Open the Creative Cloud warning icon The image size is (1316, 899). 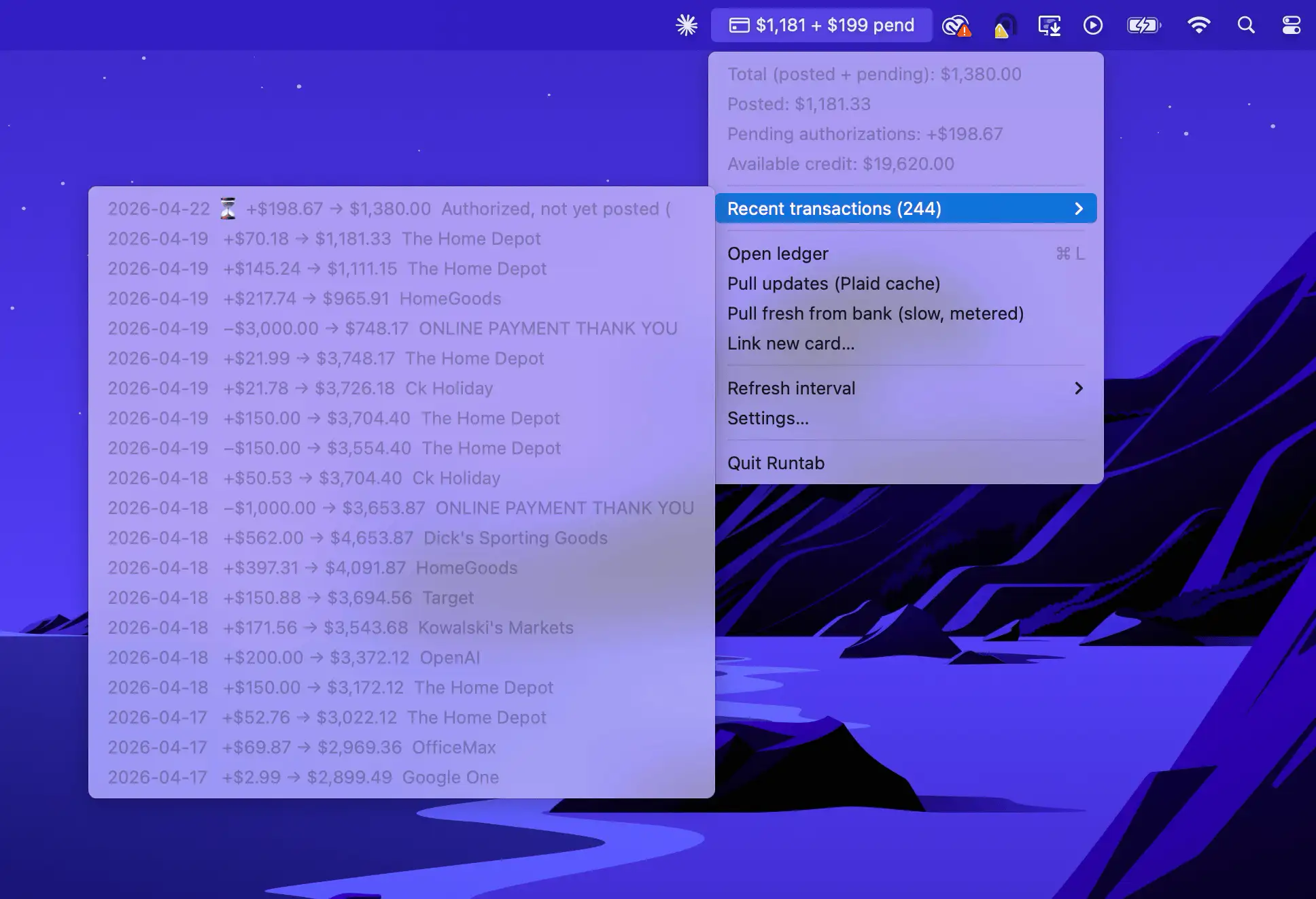(x=956, y=26)
